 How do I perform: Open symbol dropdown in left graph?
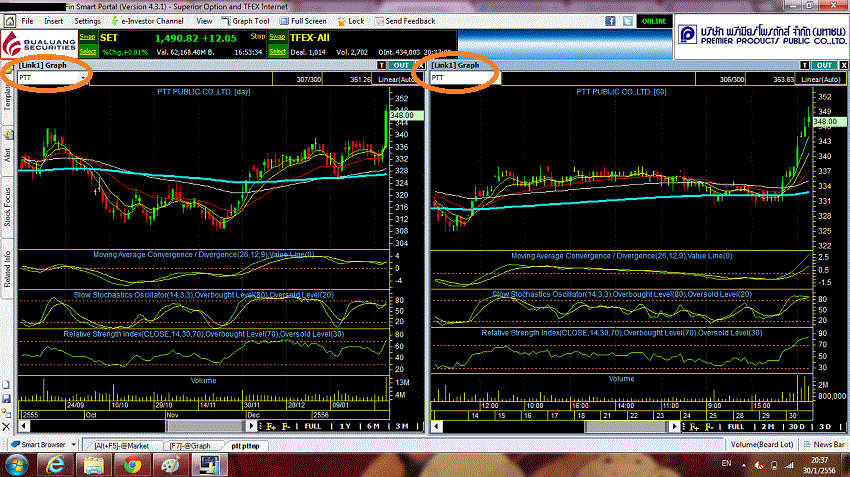[x=83, y=78]
